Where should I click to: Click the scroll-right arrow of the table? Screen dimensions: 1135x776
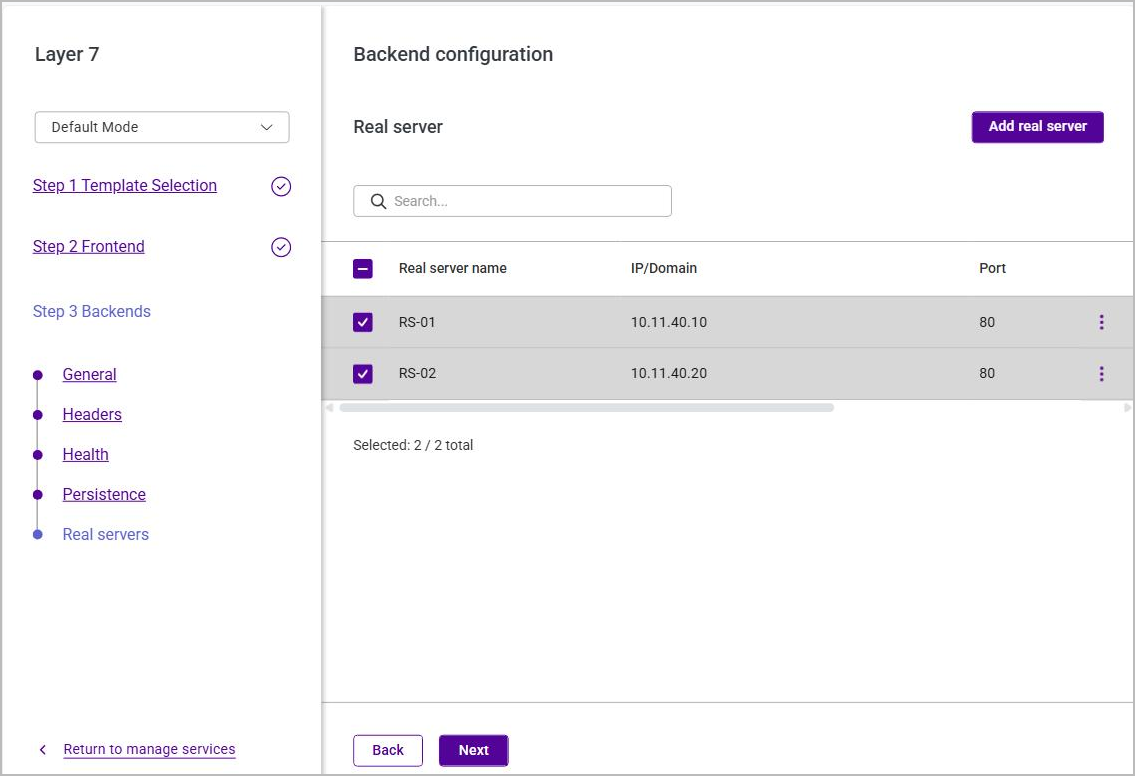pos(1126,408)
